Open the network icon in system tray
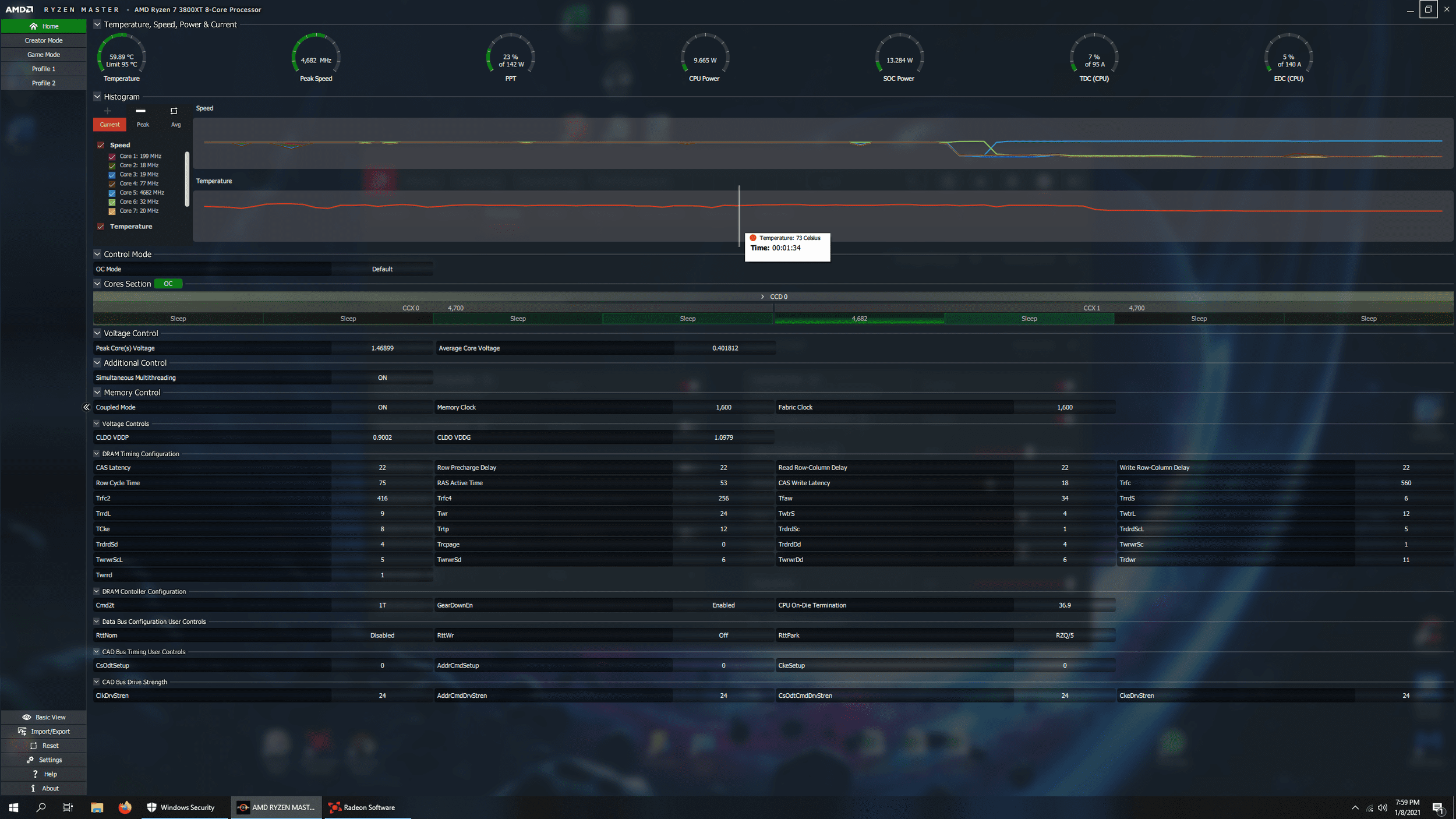The image size is (1456, 819). (x=1369, y=807)
